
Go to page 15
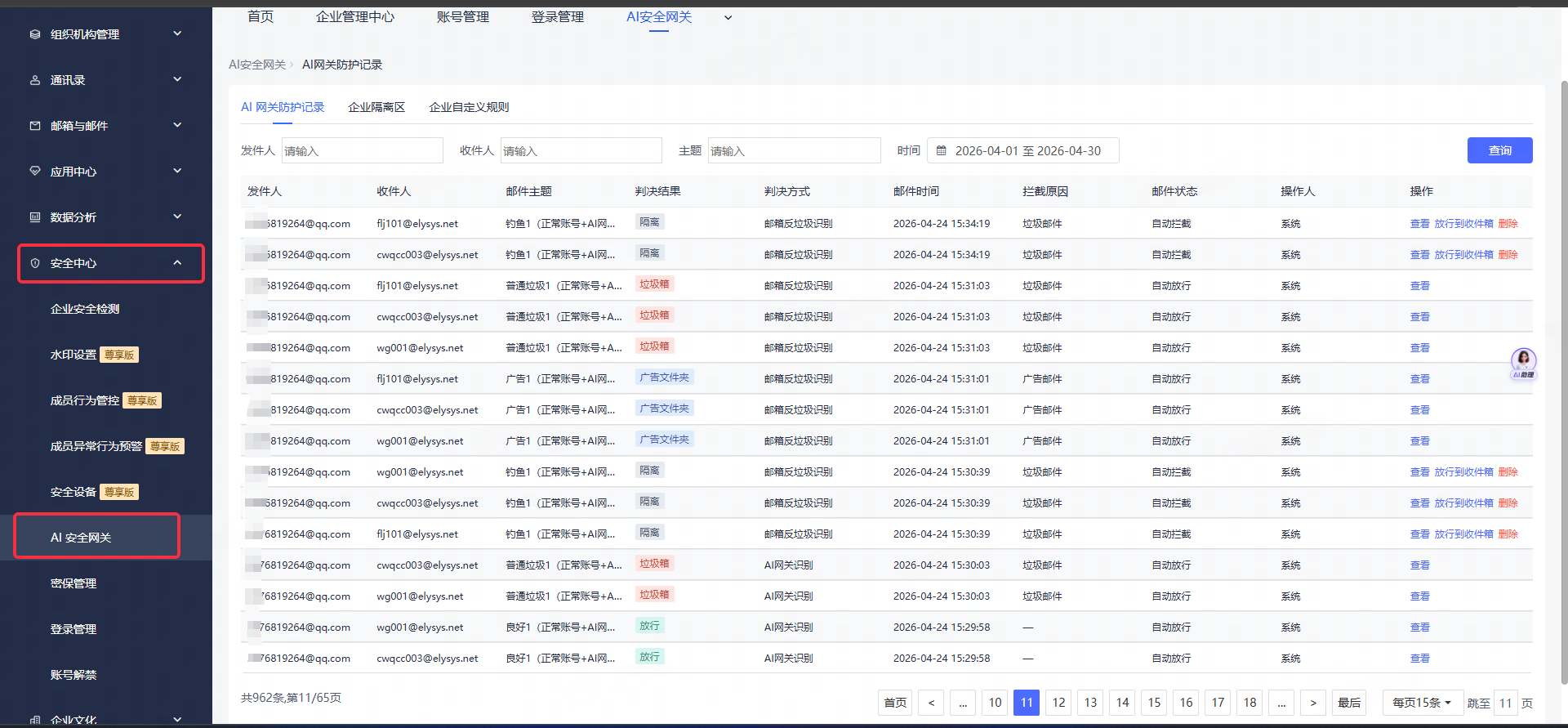[x=1154, y=703]
